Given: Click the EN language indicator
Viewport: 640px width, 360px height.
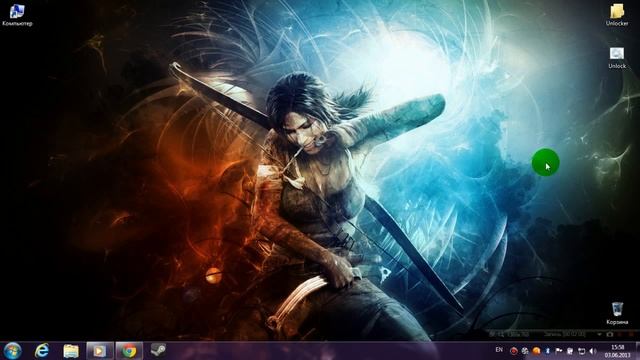Looking at the screenshot, I should click(x=499, y=350).
